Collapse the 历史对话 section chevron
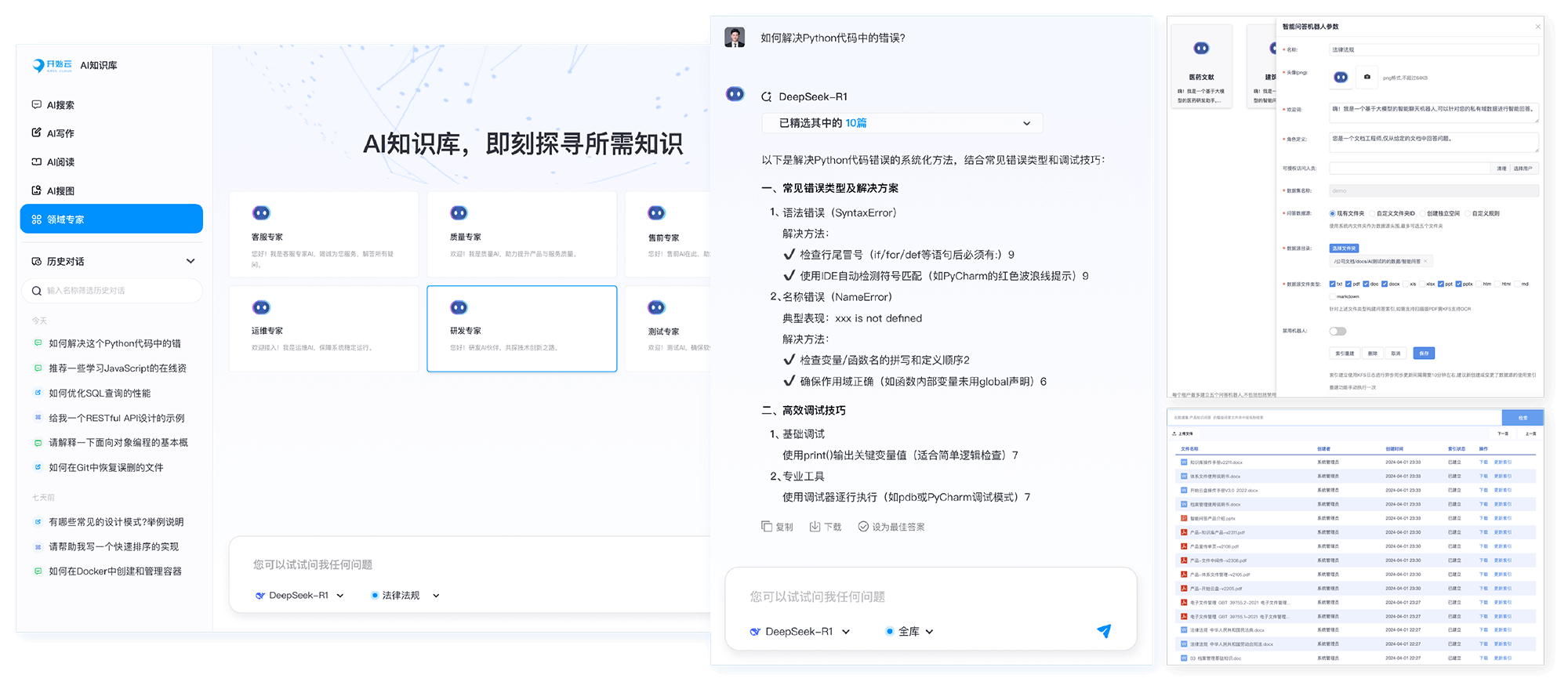The image size is (1568, 689). tap(190, 261)
